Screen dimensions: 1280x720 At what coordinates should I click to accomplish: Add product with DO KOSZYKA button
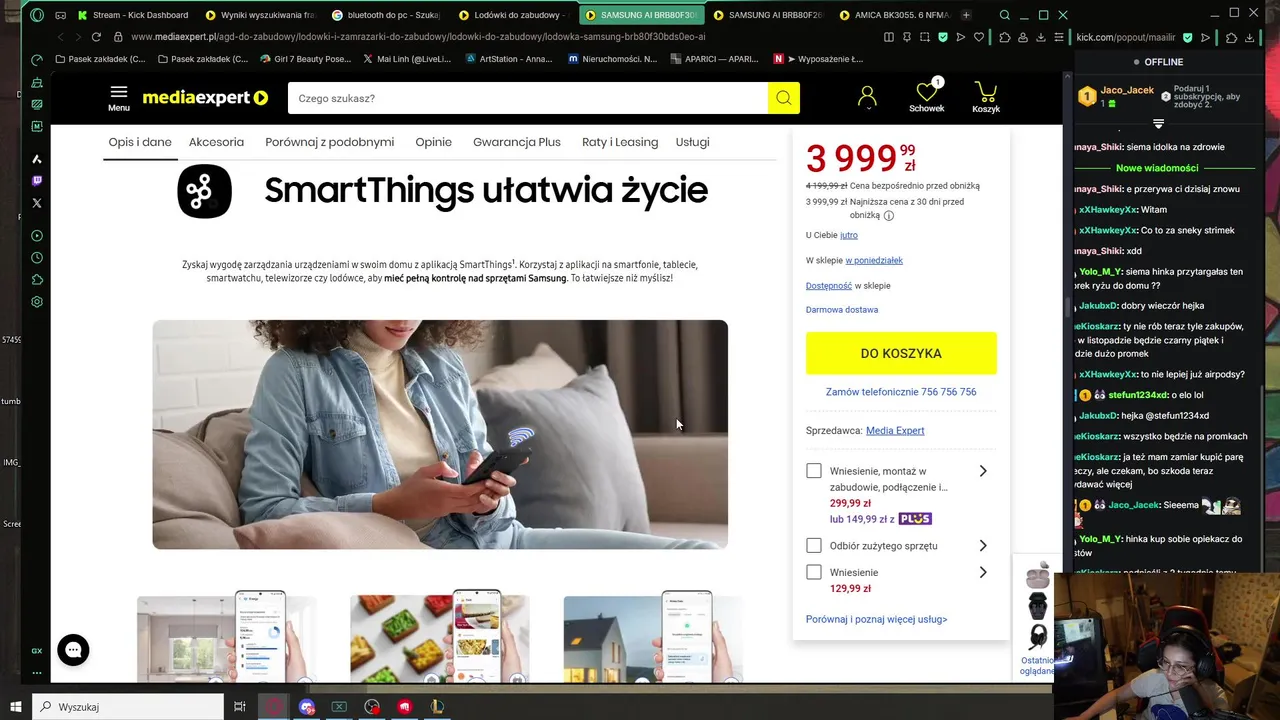click(901, 353)
